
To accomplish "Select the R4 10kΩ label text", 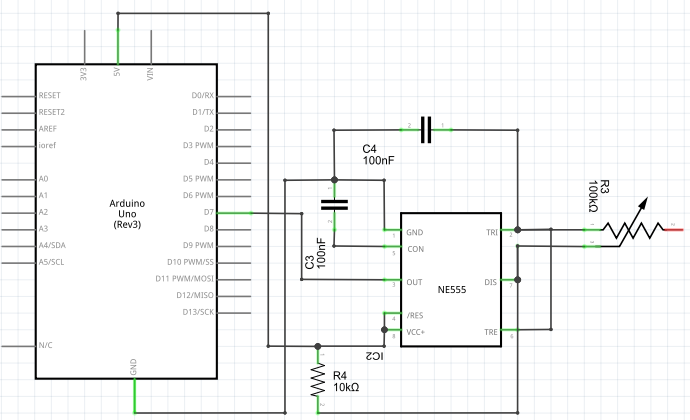I will (x=346, y=381).
